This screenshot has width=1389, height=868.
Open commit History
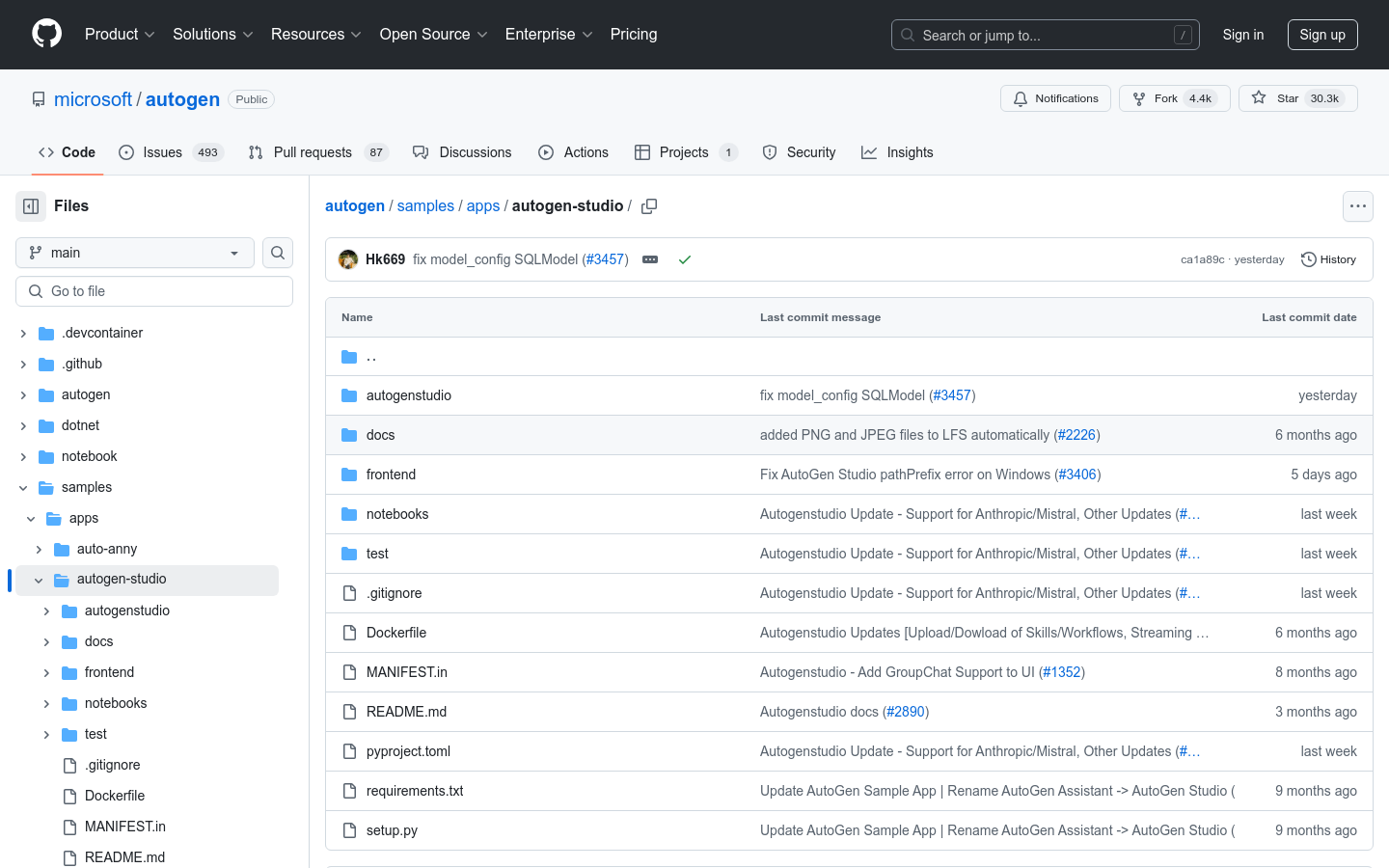click(x=1328, y=259)
